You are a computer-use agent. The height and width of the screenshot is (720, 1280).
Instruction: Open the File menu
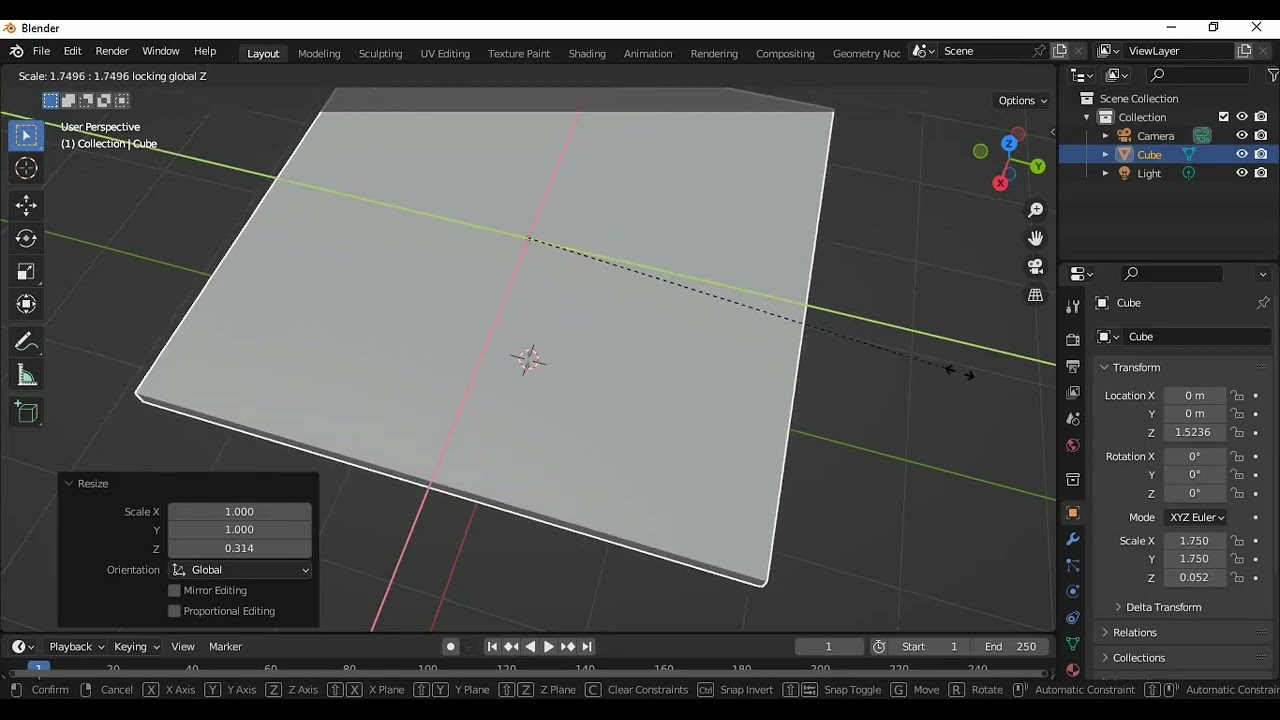tap(41, 51)
